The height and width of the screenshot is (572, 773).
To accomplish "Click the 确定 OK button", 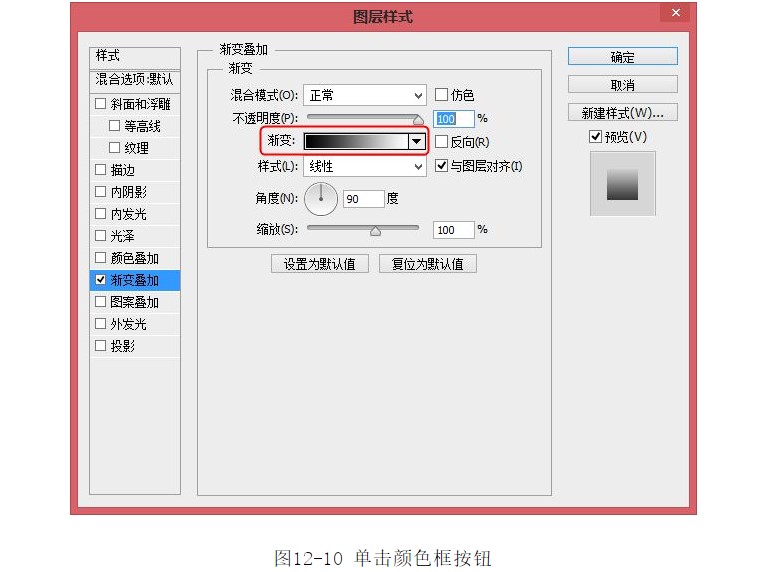I will pyautogui.click(x=622, y=57).
